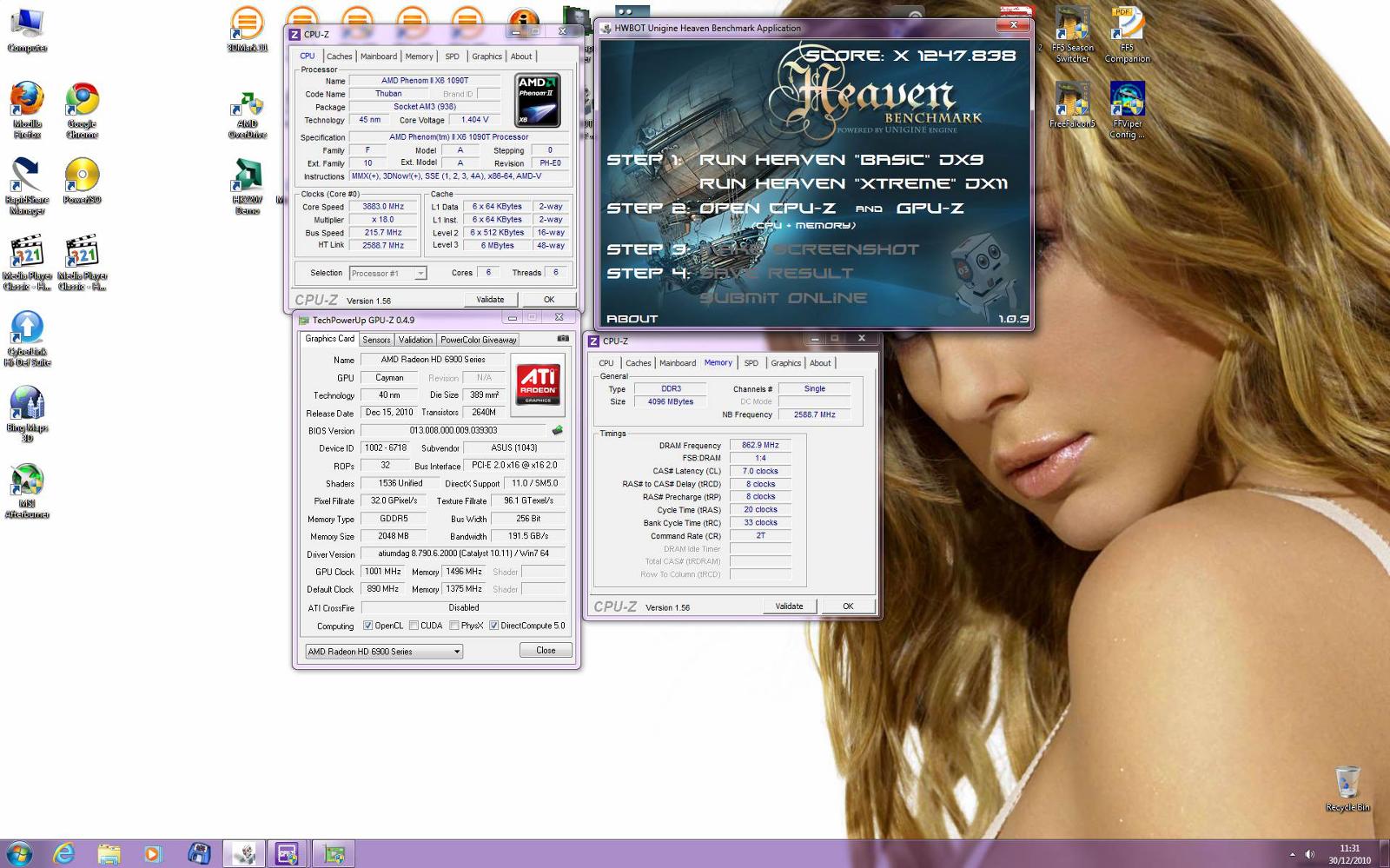The image size is (1390, 868).
Task: Launch Mozilla Firefox from the desktop
Action: [27, 109]
